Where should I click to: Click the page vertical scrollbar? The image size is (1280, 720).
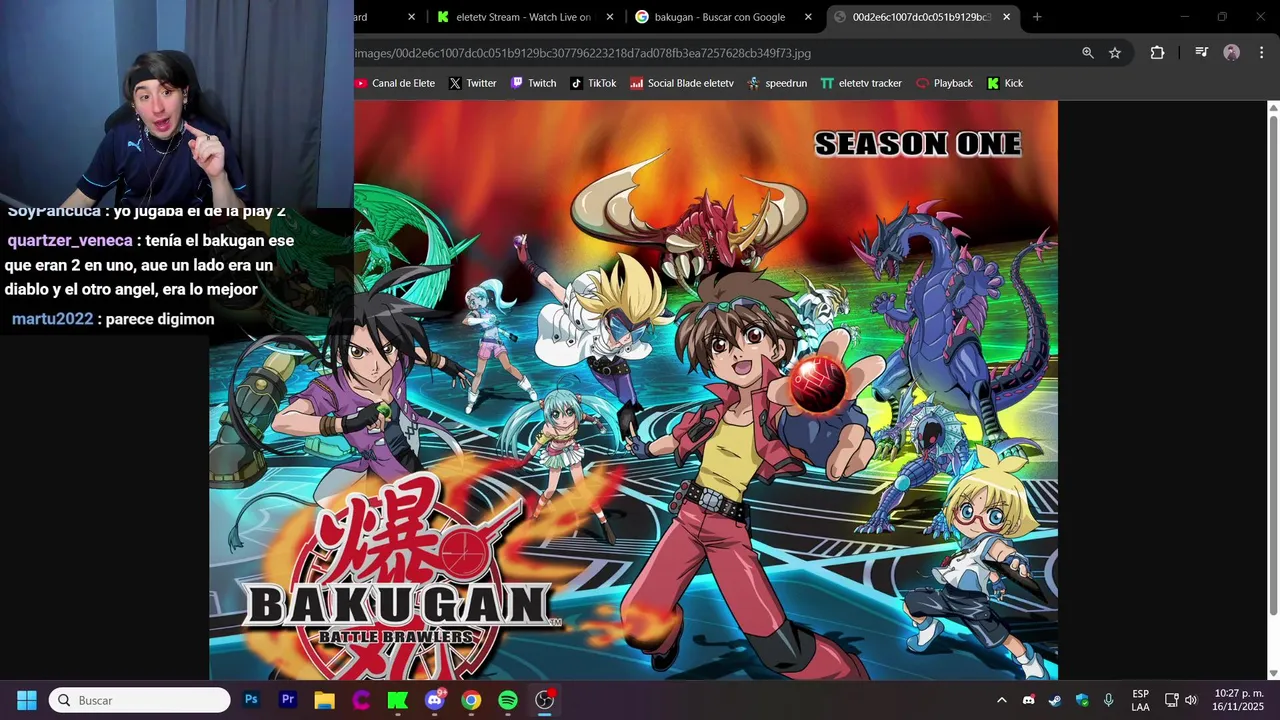[x=1273, y=365]
